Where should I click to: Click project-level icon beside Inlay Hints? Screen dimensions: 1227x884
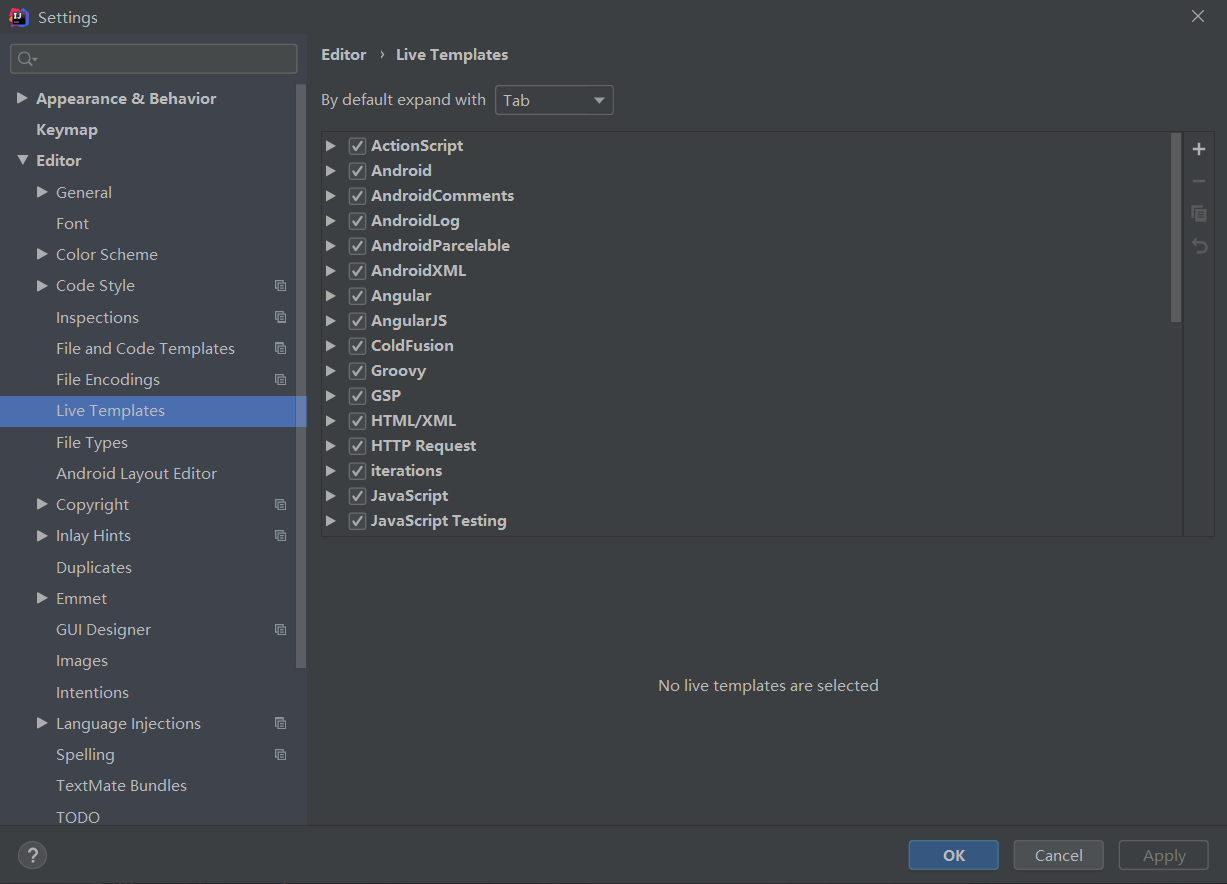pos(280,535)
